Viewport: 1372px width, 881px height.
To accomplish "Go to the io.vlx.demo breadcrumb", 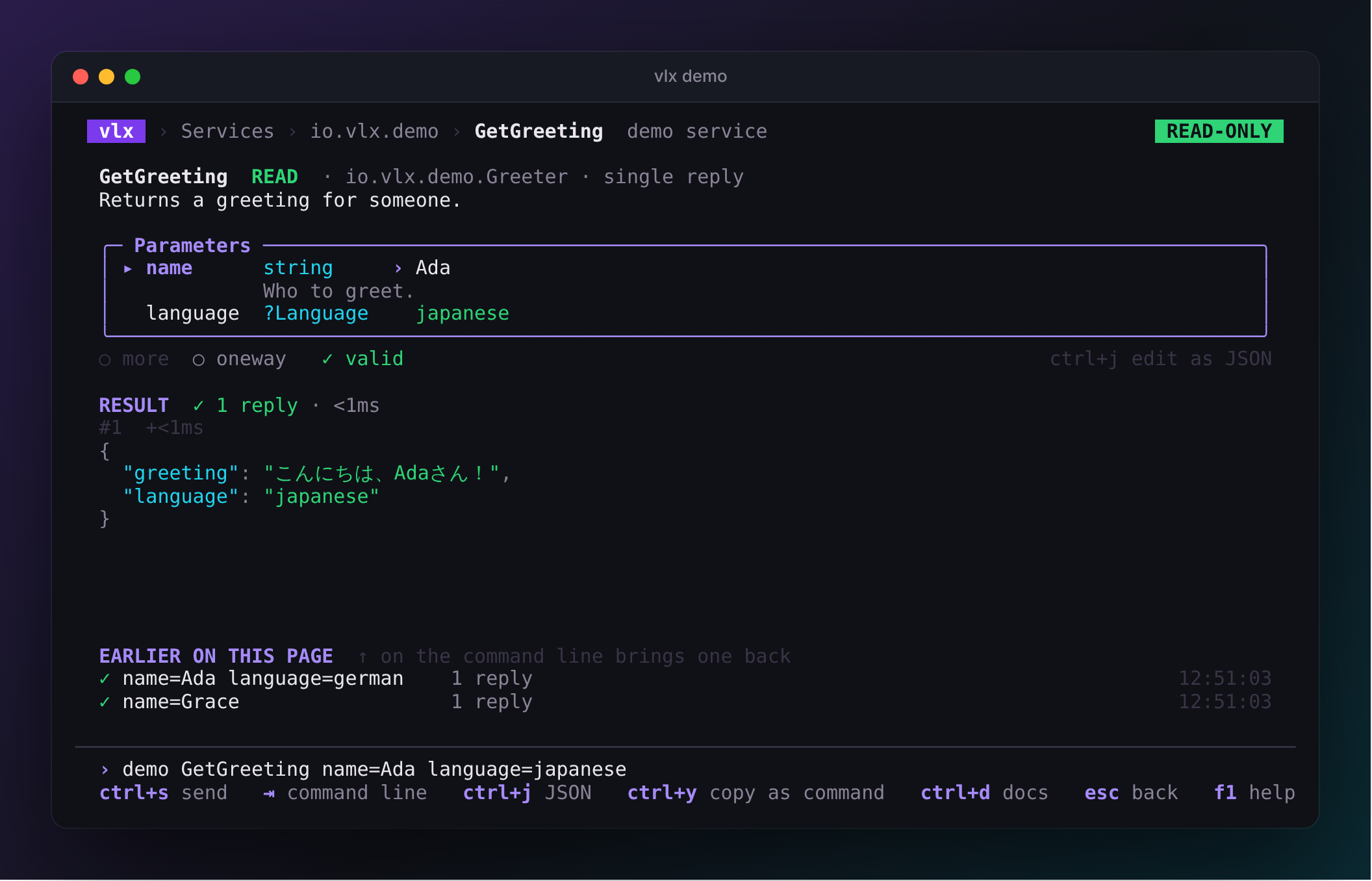I will pyautogui.click(x=374, y=131).
